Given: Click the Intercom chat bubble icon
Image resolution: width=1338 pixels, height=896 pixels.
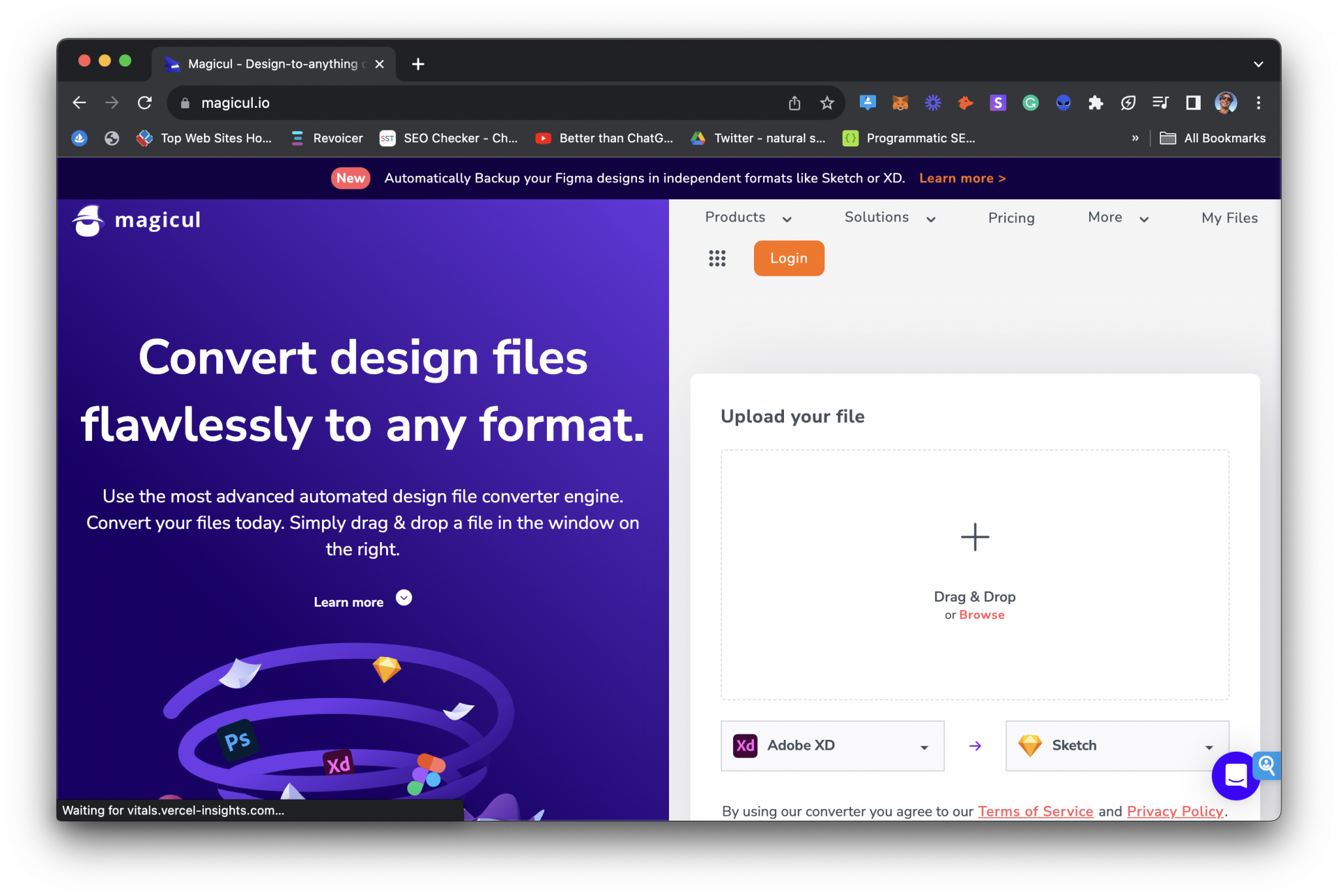Looking at the screenshot, I should [x=1235, y=776].
